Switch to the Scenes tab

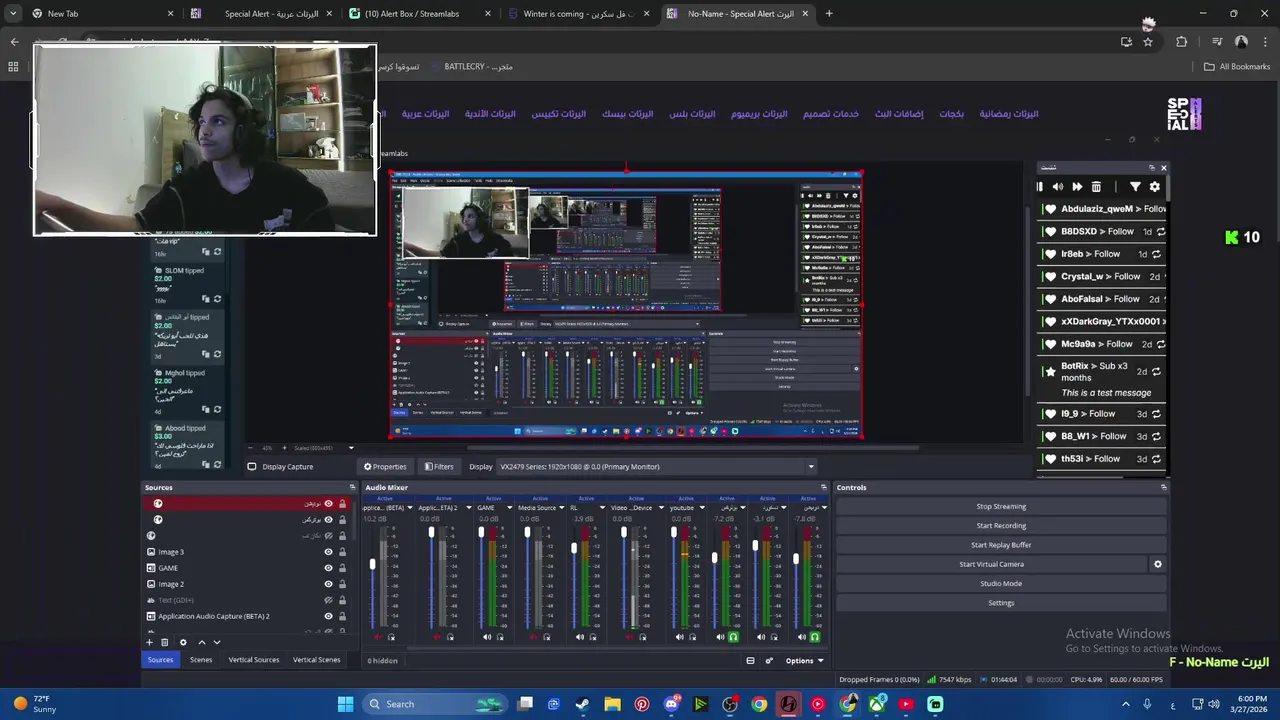(x=201, y=660)
